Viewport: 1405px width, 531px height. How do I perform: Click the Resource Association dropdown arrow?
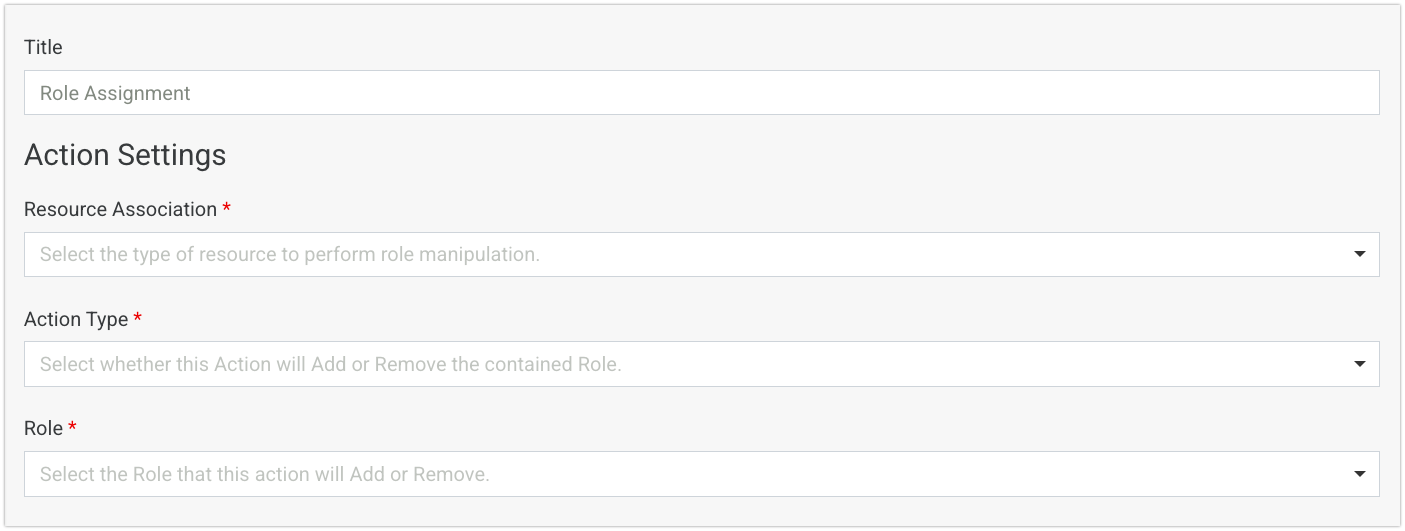(x=1359, y=254)
